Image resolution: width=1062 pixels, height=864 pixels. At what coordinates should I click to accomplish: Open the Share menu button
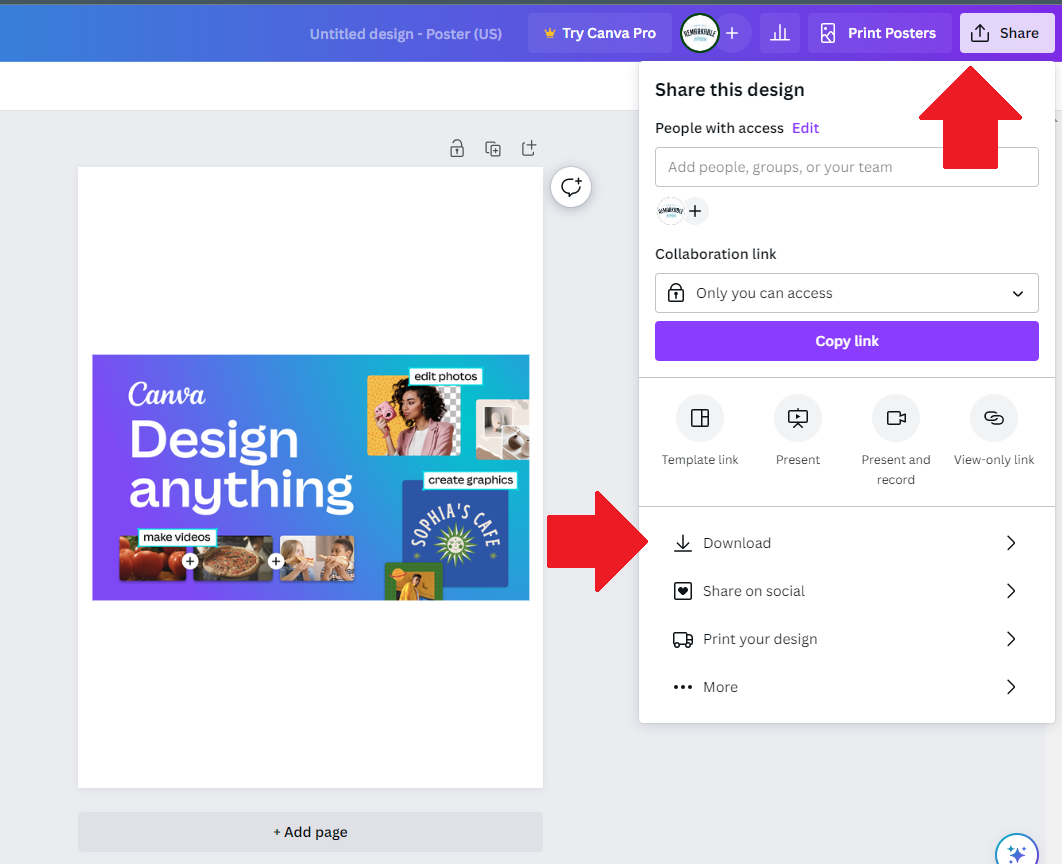(1006, 33)
